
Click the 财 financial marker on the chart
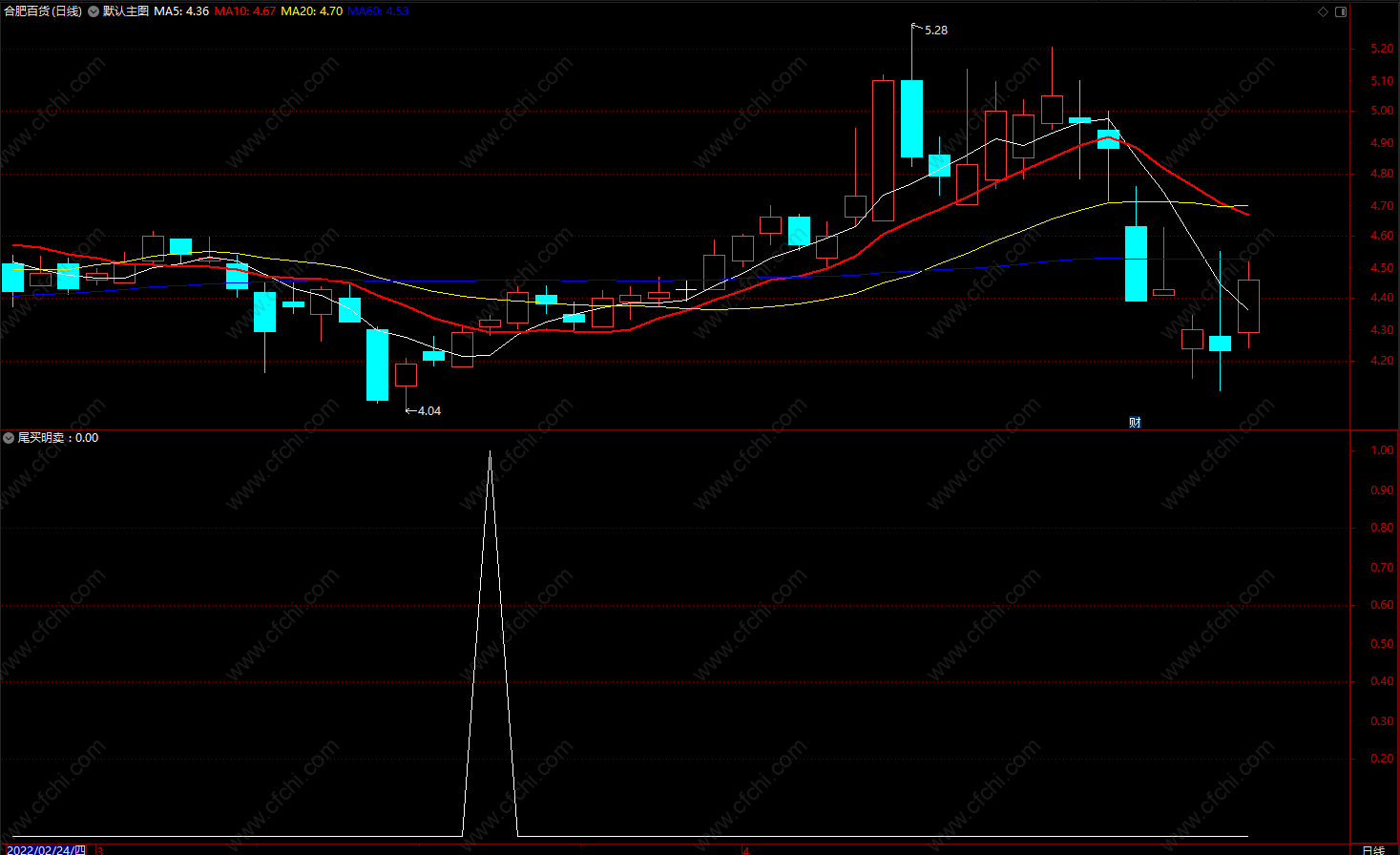click(x=1135, y=423)
